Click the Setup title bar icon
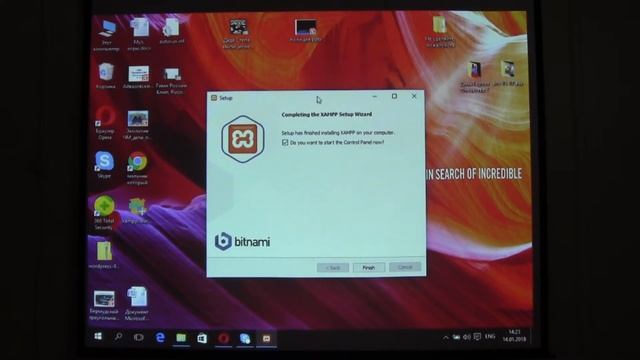The height and width of the screenshot is (360, 640). (x=214, y=98)
